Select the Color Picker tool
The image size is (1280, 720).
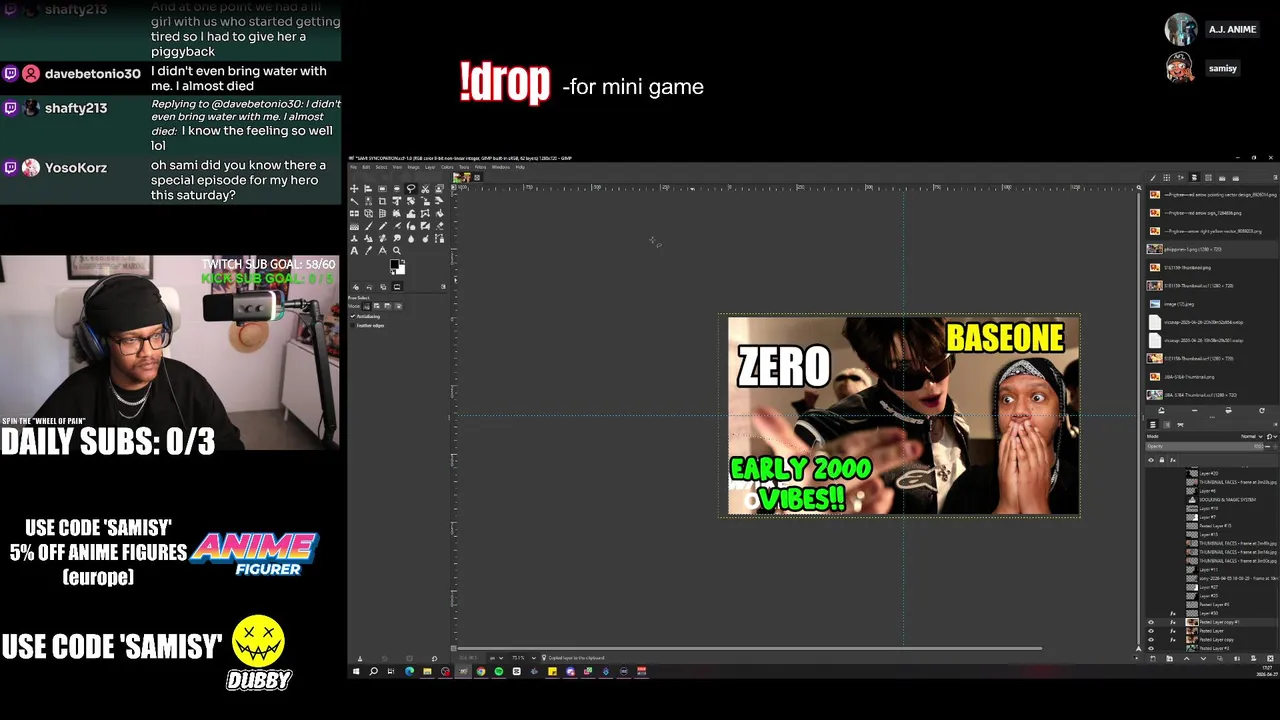[368, 250]
